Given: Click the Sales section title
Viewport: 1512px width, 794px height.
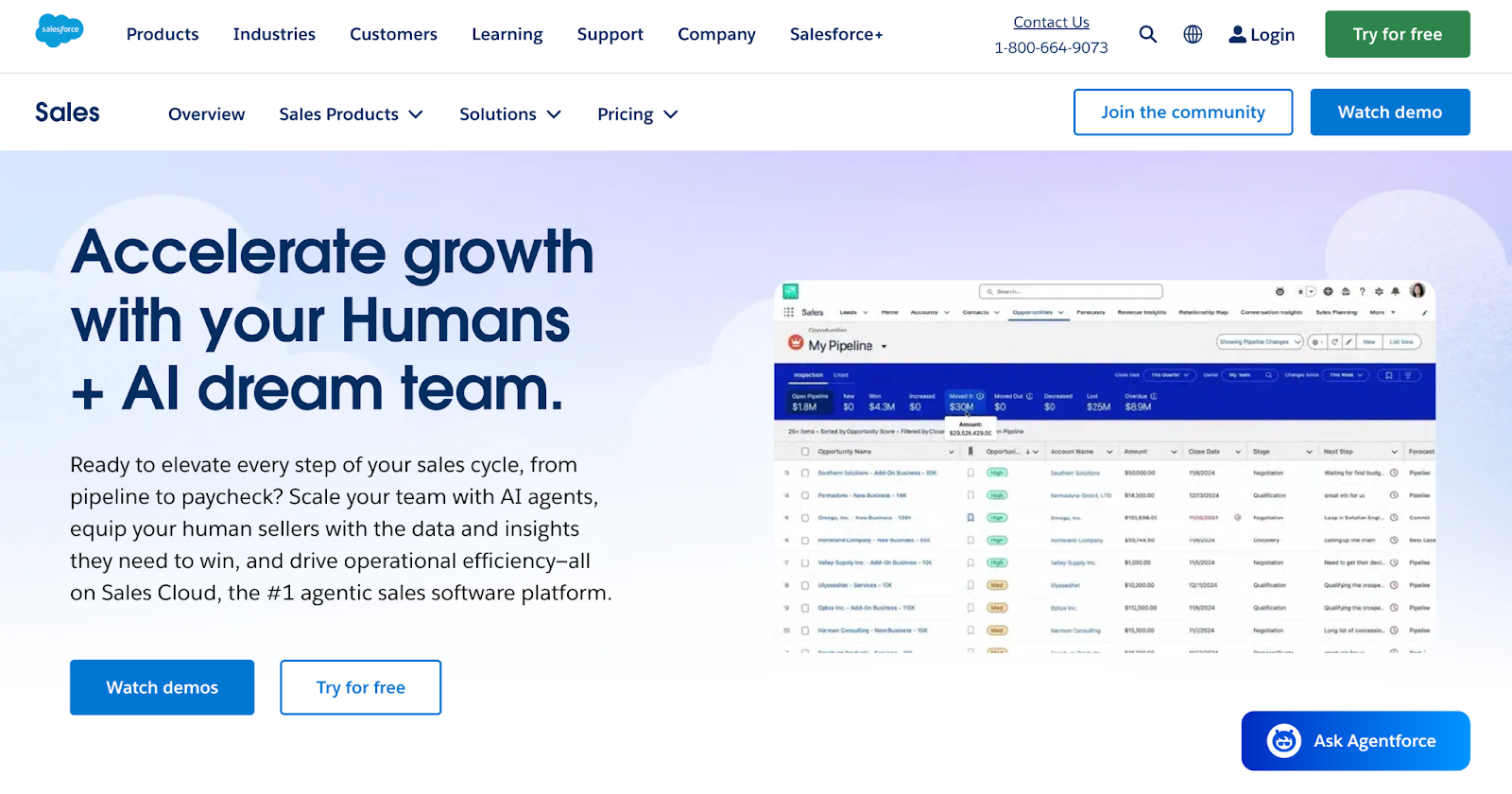Looking at the screenshot, I should (x=67, y=112).
